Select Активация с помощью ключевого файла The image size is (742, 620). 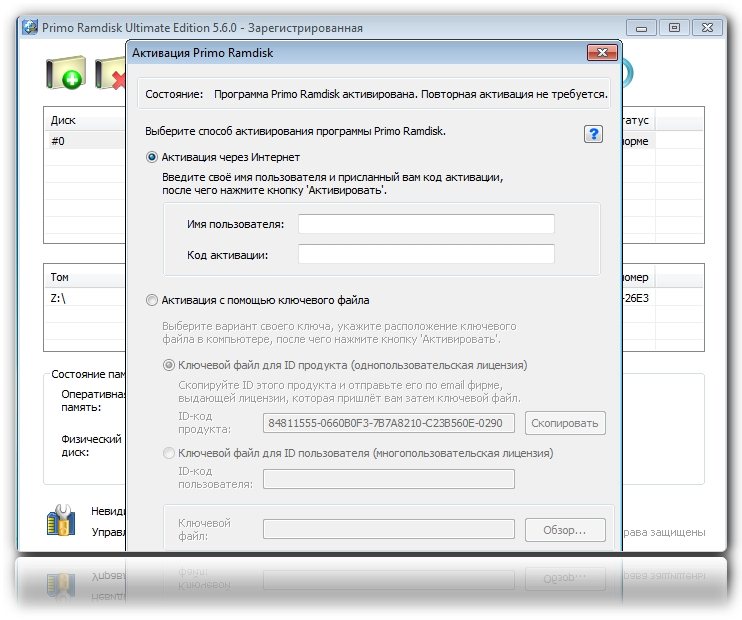click(152, 300)
